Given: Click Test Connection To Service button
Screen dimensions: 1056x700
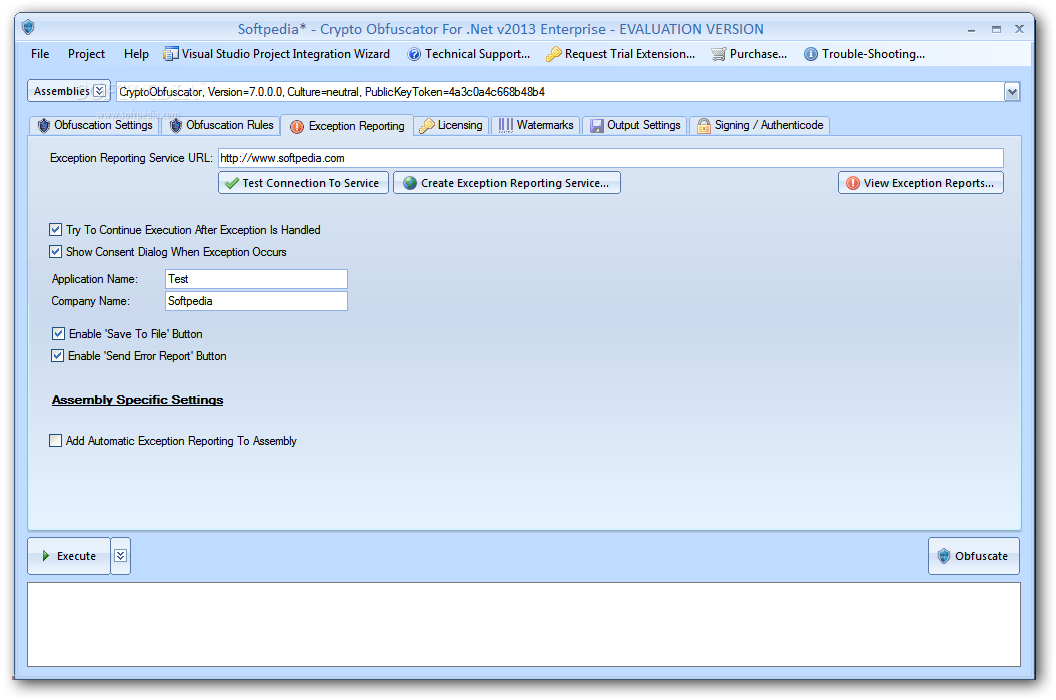Looking at the screenshot, I should coord(303,183).
